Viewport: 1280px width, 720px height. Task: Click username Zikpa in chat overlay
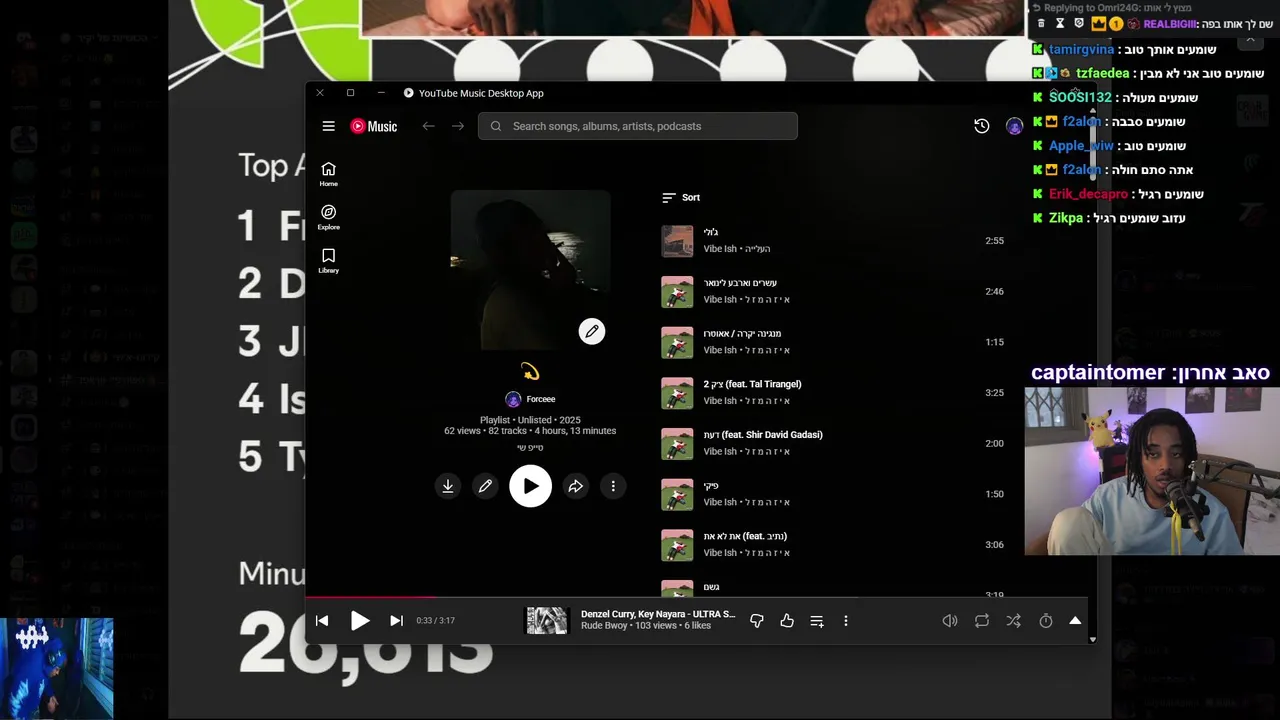[x=1066, y=218]
